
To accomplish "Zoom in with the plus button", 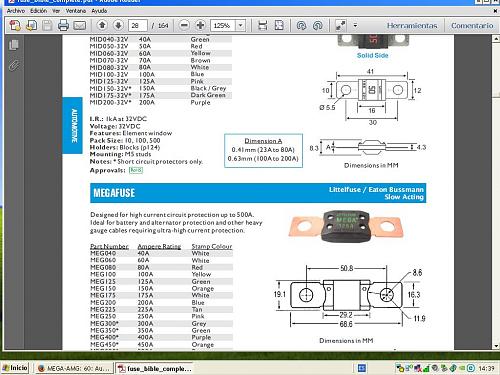I will [200, 25].
